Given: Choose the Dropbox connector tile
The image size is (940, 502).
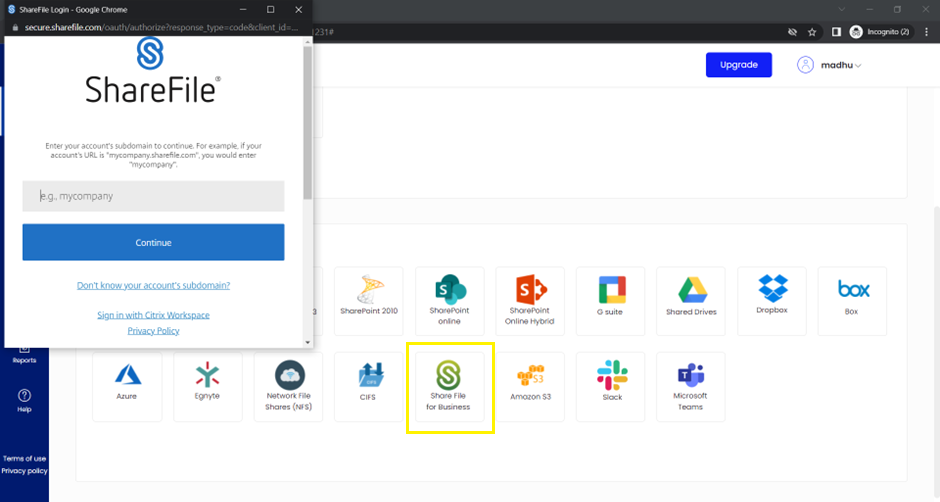Looking at the screenshot, I should 771,301.
